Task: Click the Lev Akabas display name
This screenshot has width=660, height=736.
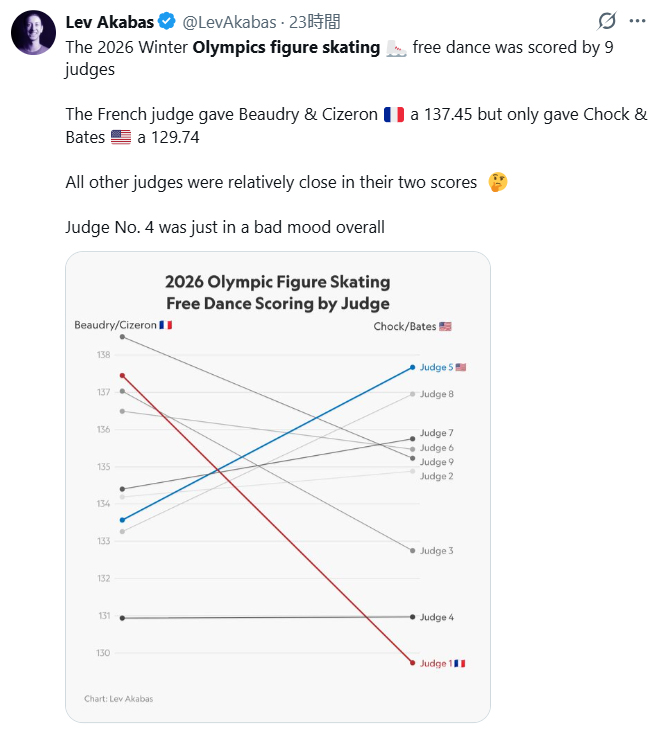Action: [x=109, y=22]
